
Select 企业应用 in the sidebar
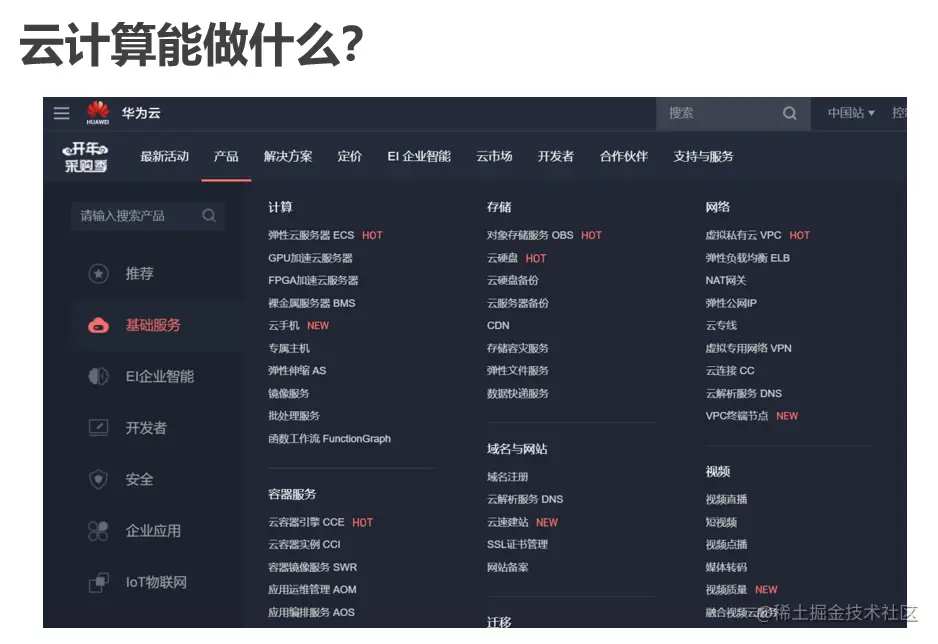coord(153,531)
